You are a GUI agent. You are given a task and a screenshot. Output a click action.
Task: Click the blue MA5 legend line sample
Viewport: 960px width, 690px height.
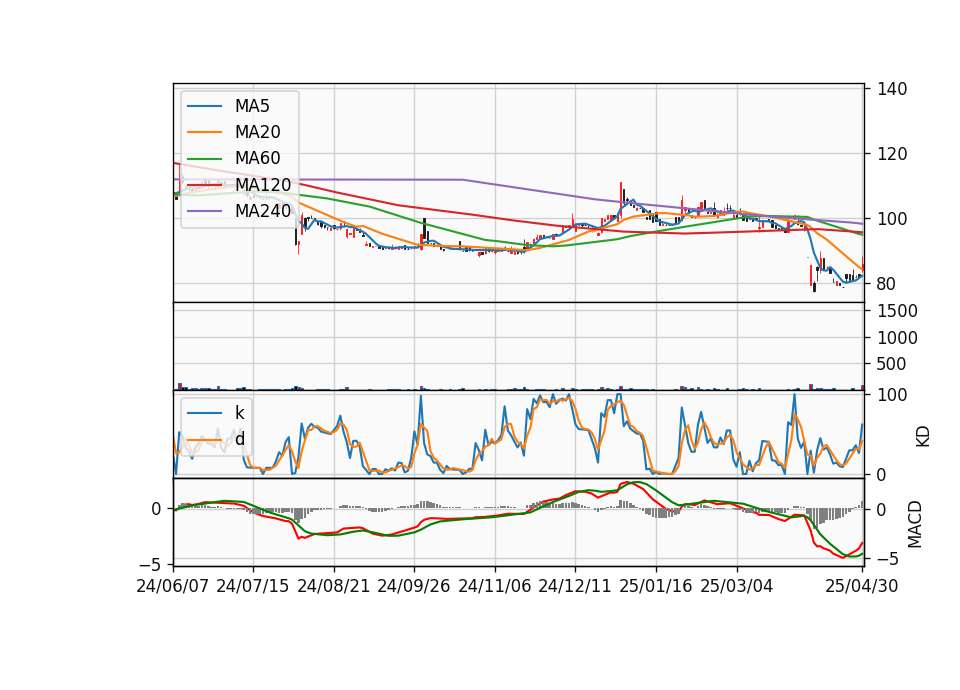pos(204,107)
